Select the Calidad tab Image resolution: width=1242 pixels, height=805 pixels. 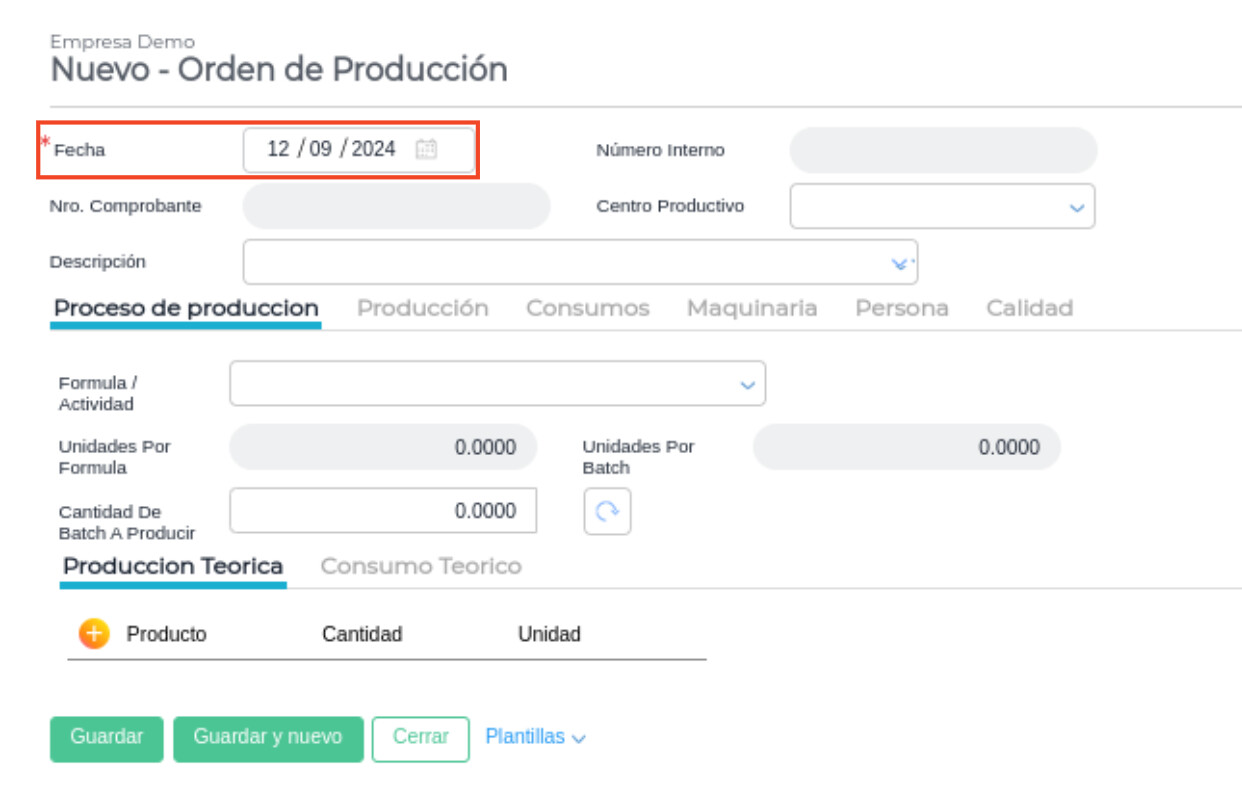click(1029, 308)
